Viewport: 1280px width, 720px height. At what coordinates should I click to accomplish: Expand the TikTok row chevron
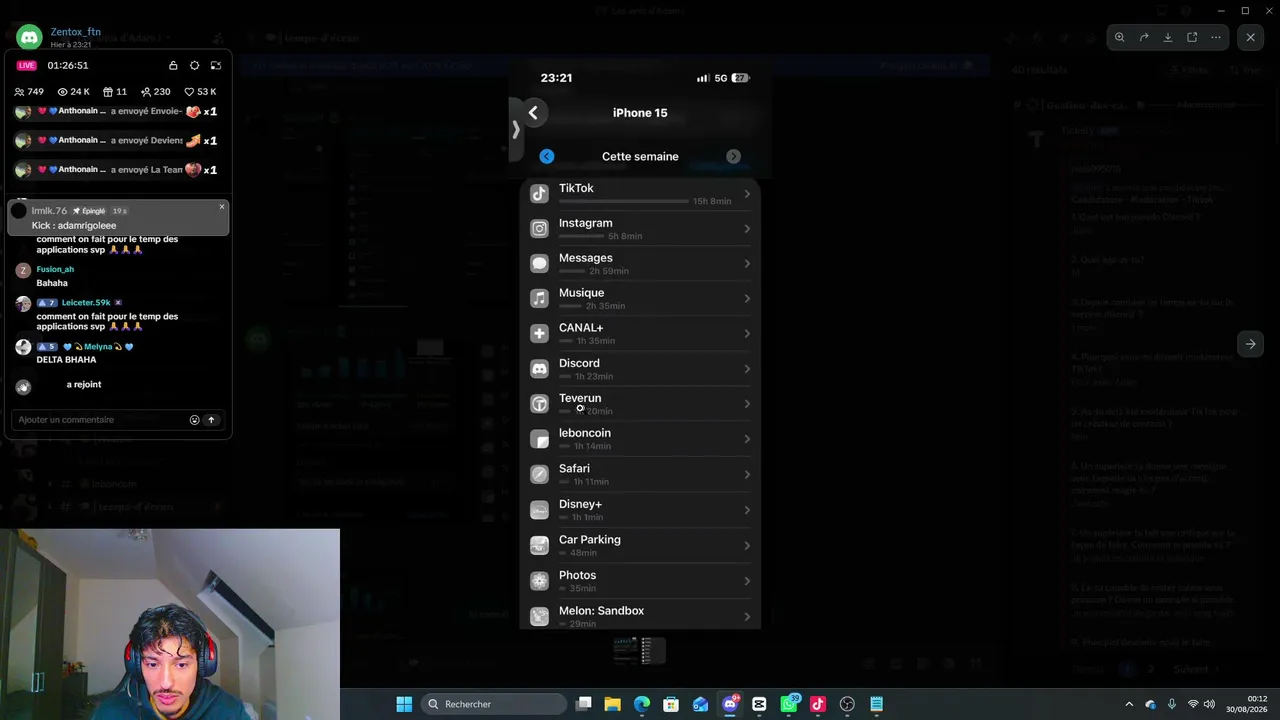coord(747,194)
